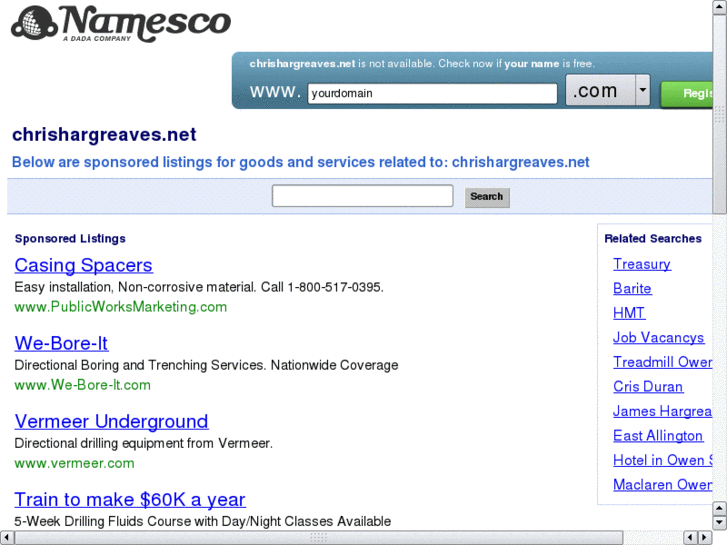Click the Search button

point(487,197)
